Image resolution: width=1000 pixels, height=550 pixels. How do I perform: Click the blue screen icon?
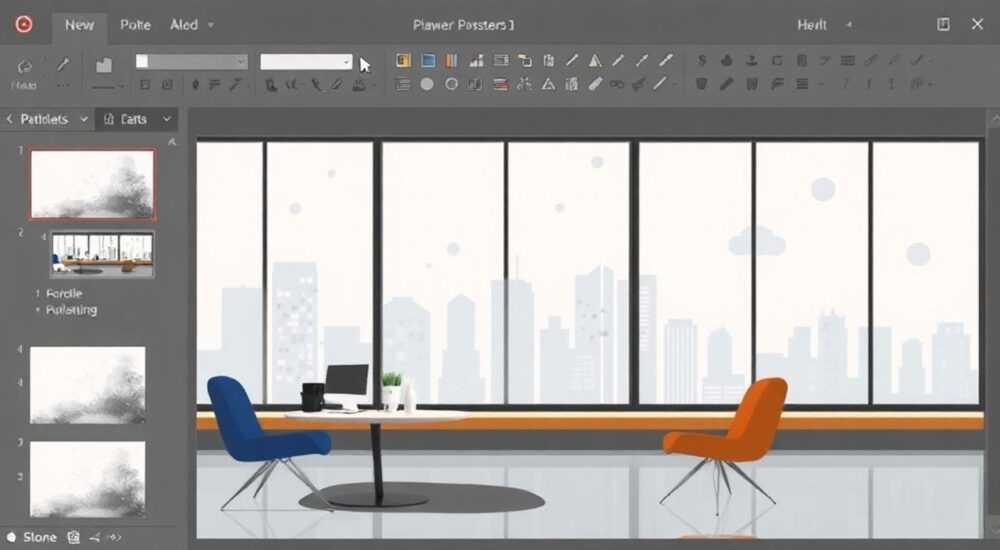[x=429, y=61]
